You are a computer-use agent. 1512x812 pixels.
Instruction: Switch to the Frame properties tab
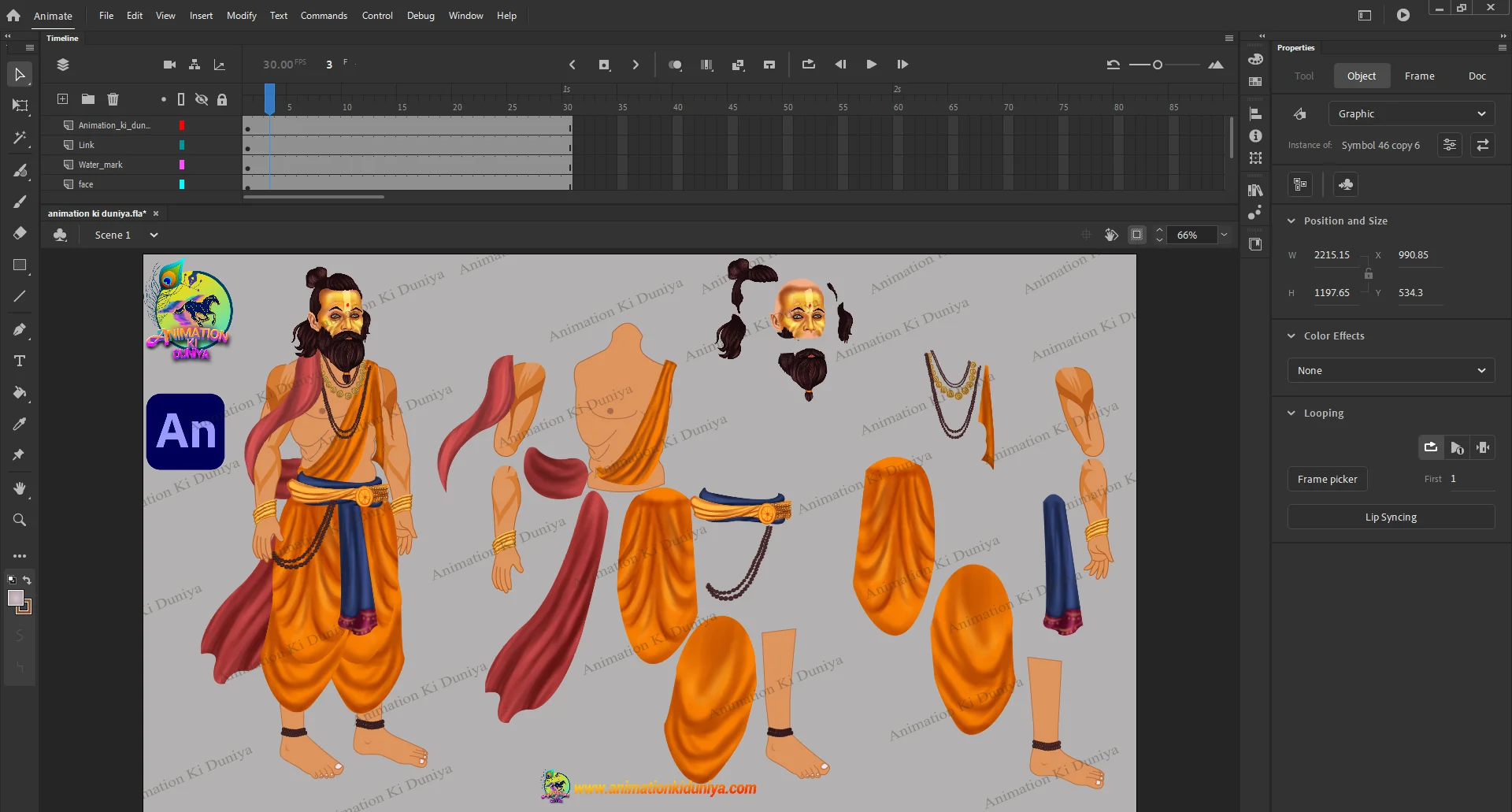point(1419,76)
